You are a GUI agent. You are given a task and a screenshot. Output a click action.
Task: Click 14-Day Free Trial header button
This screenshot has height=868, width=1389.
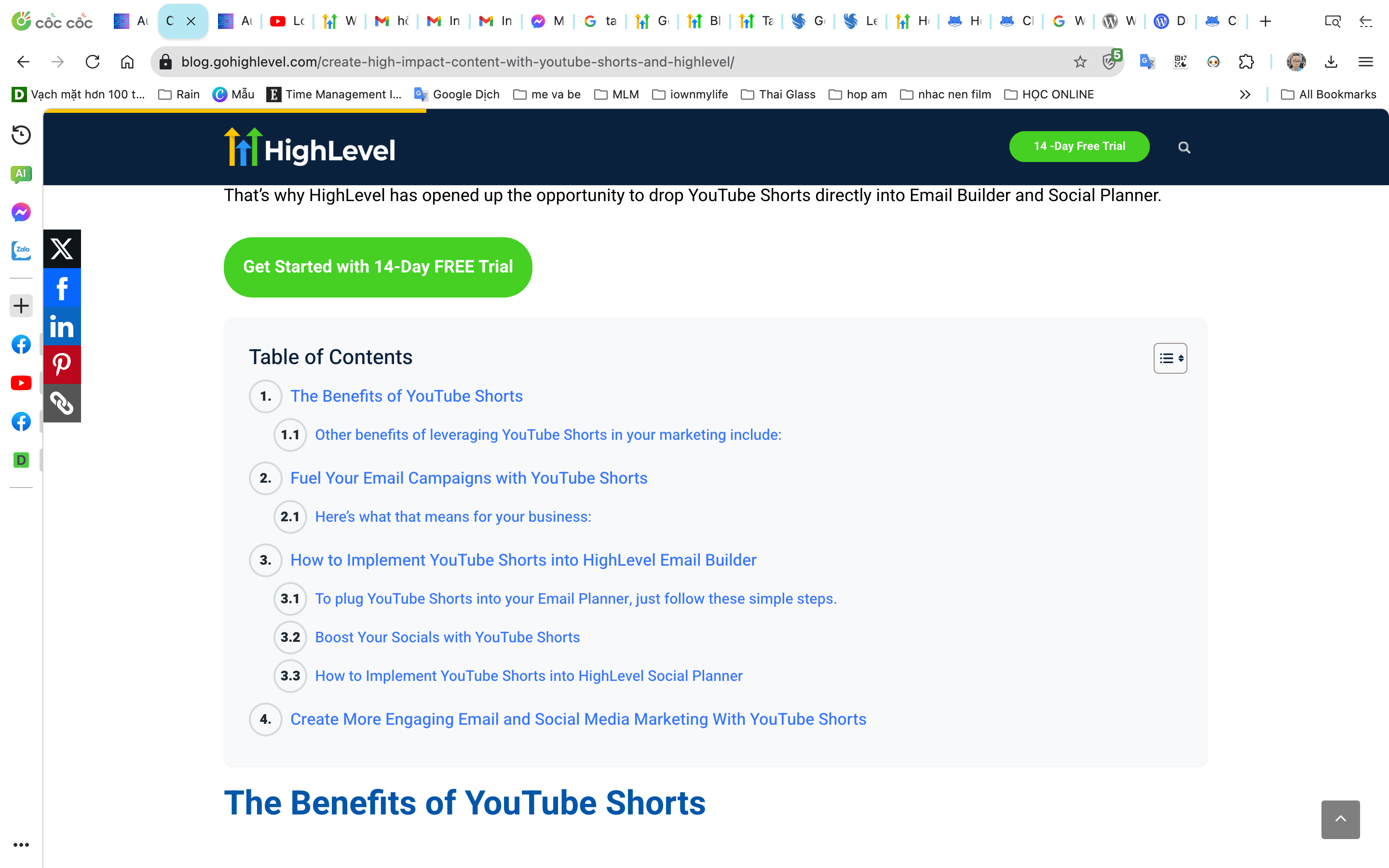(x=1079, y=147)
